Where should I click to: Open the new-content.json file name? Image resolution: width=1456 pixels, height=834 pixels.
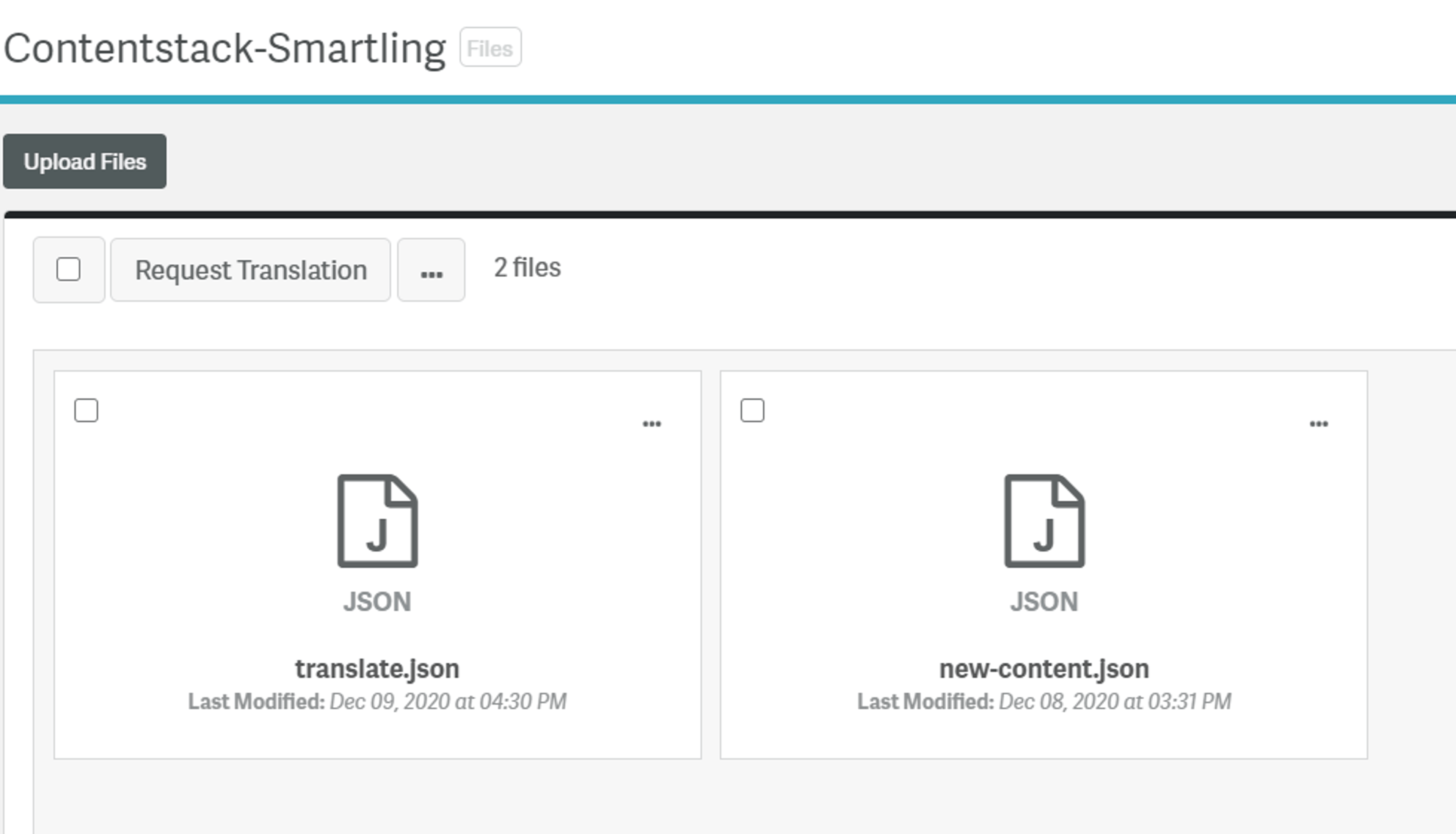point(1044,668)
